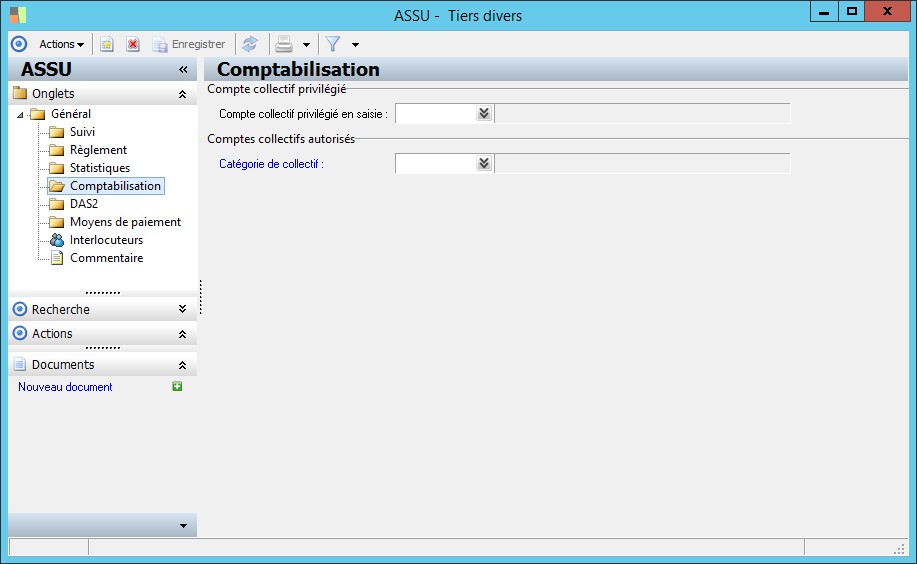This screenshot has width=917, height=564.
Task: Open the DAS2 tab in the tree
Action: 84,204
